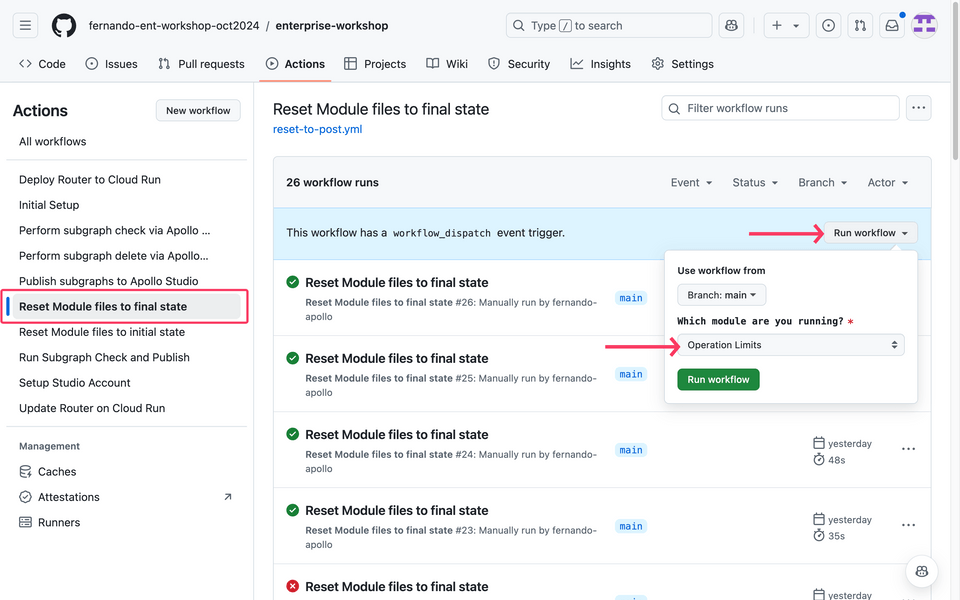Viewport: 960px width, 600px height.
Task: Select Perform subgraph check via Apollo workflow
Action: coord(114,230)
